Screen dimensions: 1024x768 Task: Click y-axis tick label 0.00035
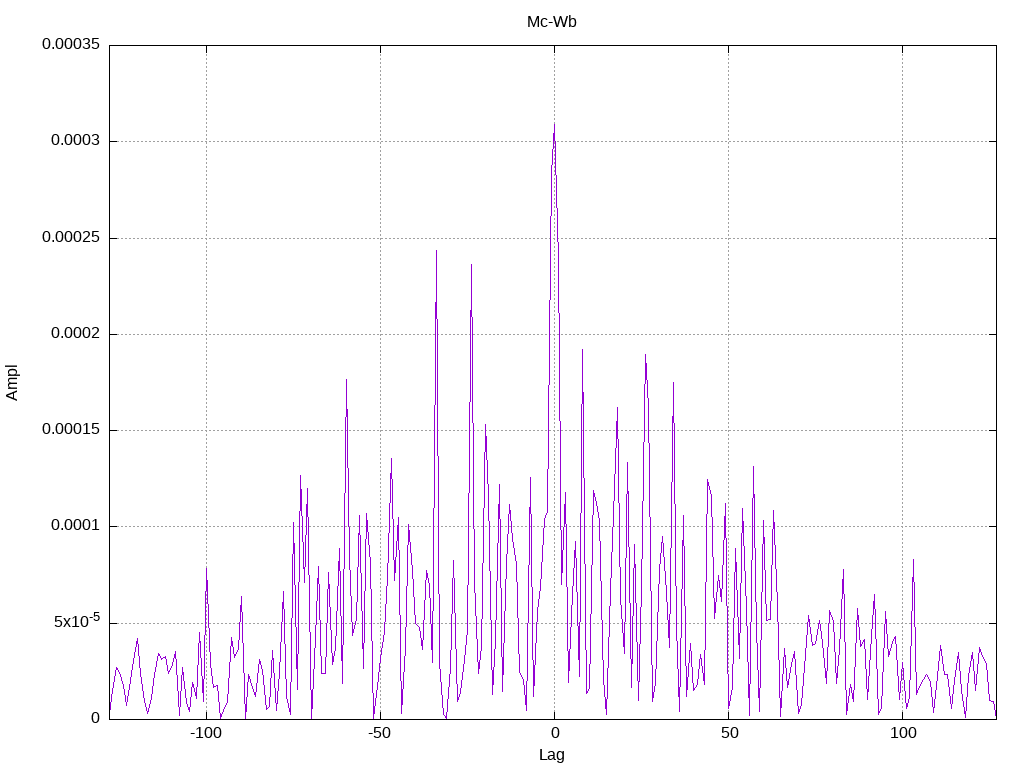tap(71, 44)
